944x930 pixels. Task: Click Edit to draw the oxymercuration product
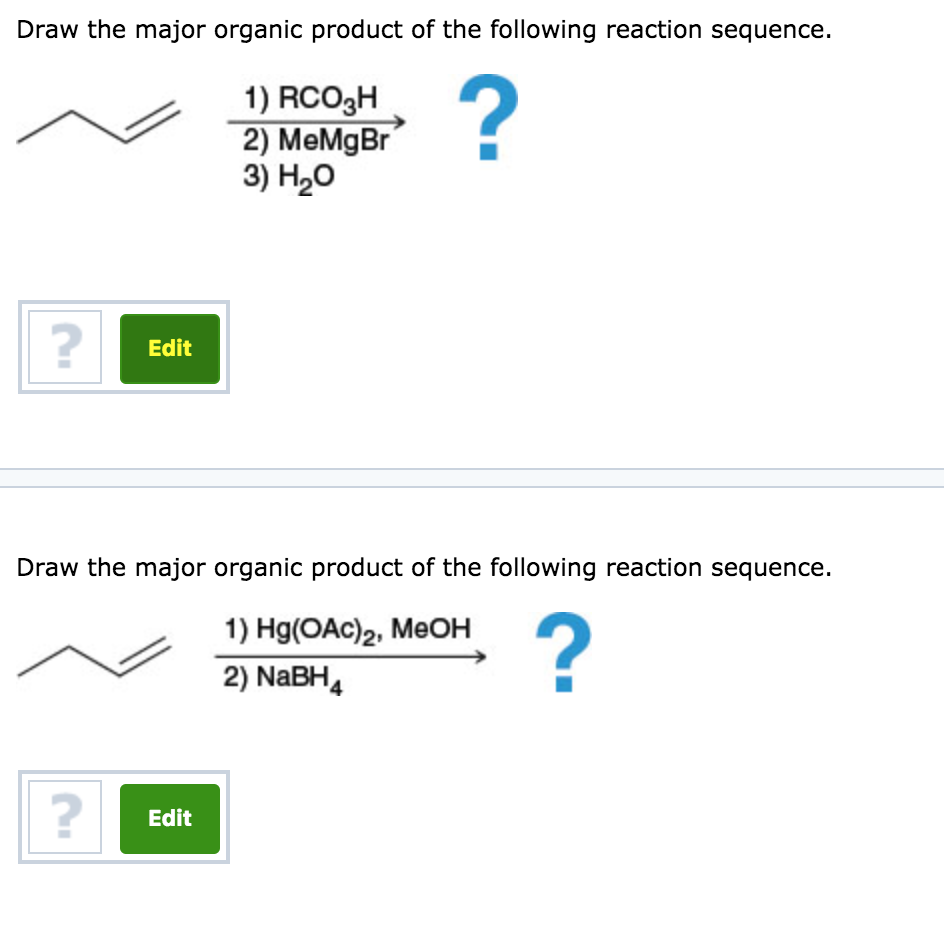click(x=169, y=818)
